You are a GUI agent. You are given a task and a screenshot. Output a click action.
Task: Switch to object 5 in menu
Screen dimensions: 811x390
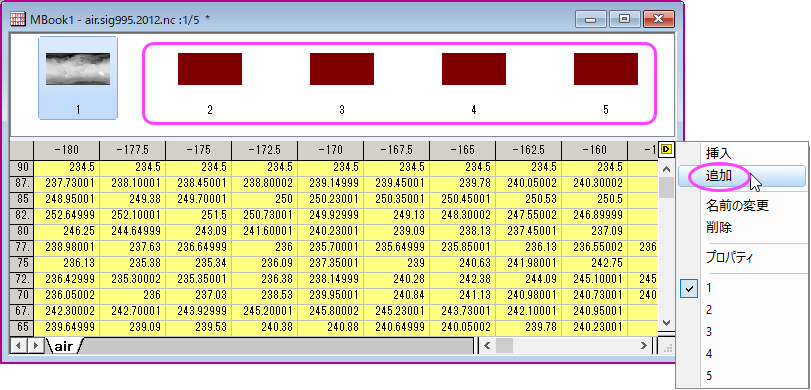click(x=741, y=376)
